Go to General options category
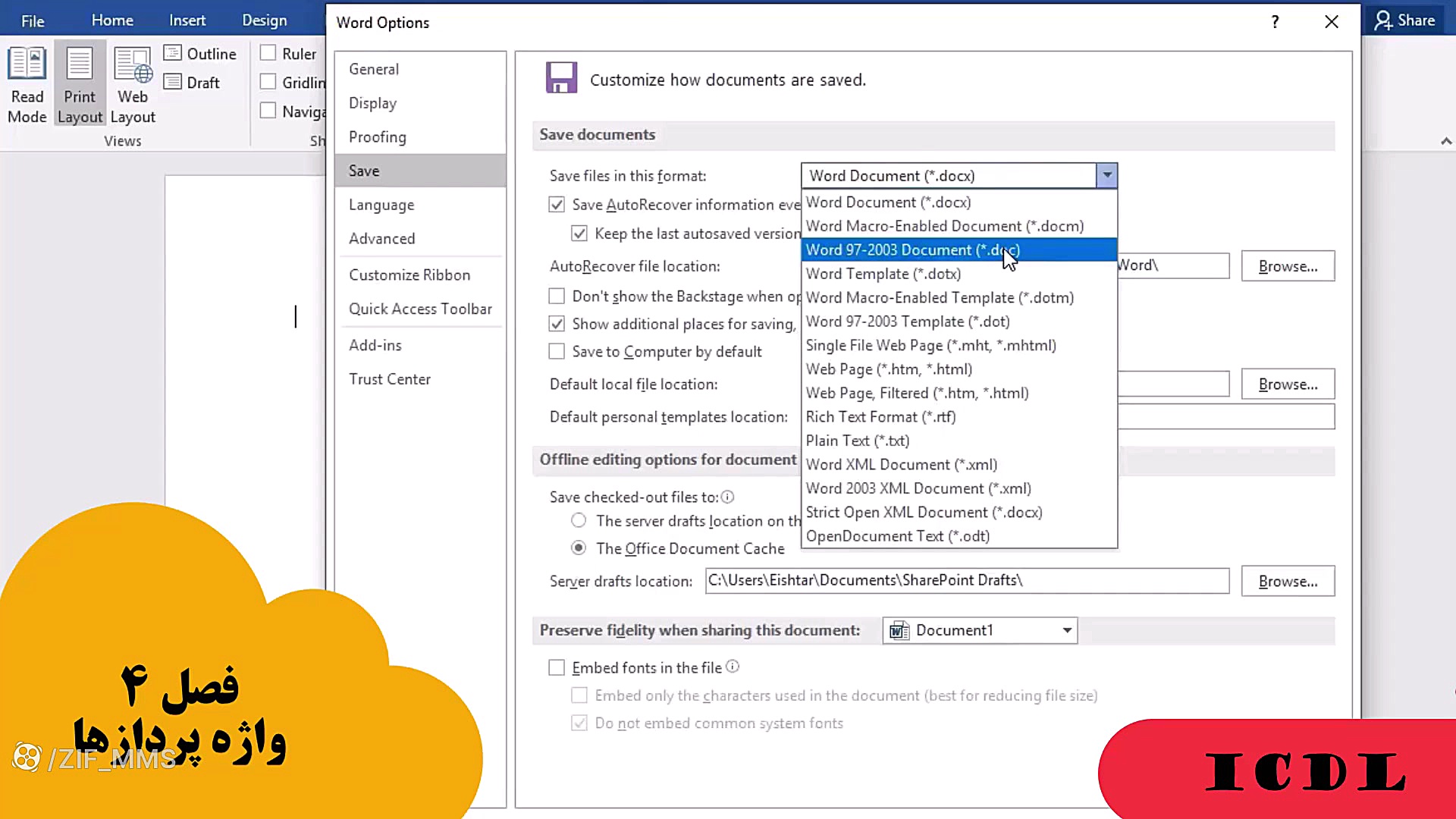 tap(420, 69)
